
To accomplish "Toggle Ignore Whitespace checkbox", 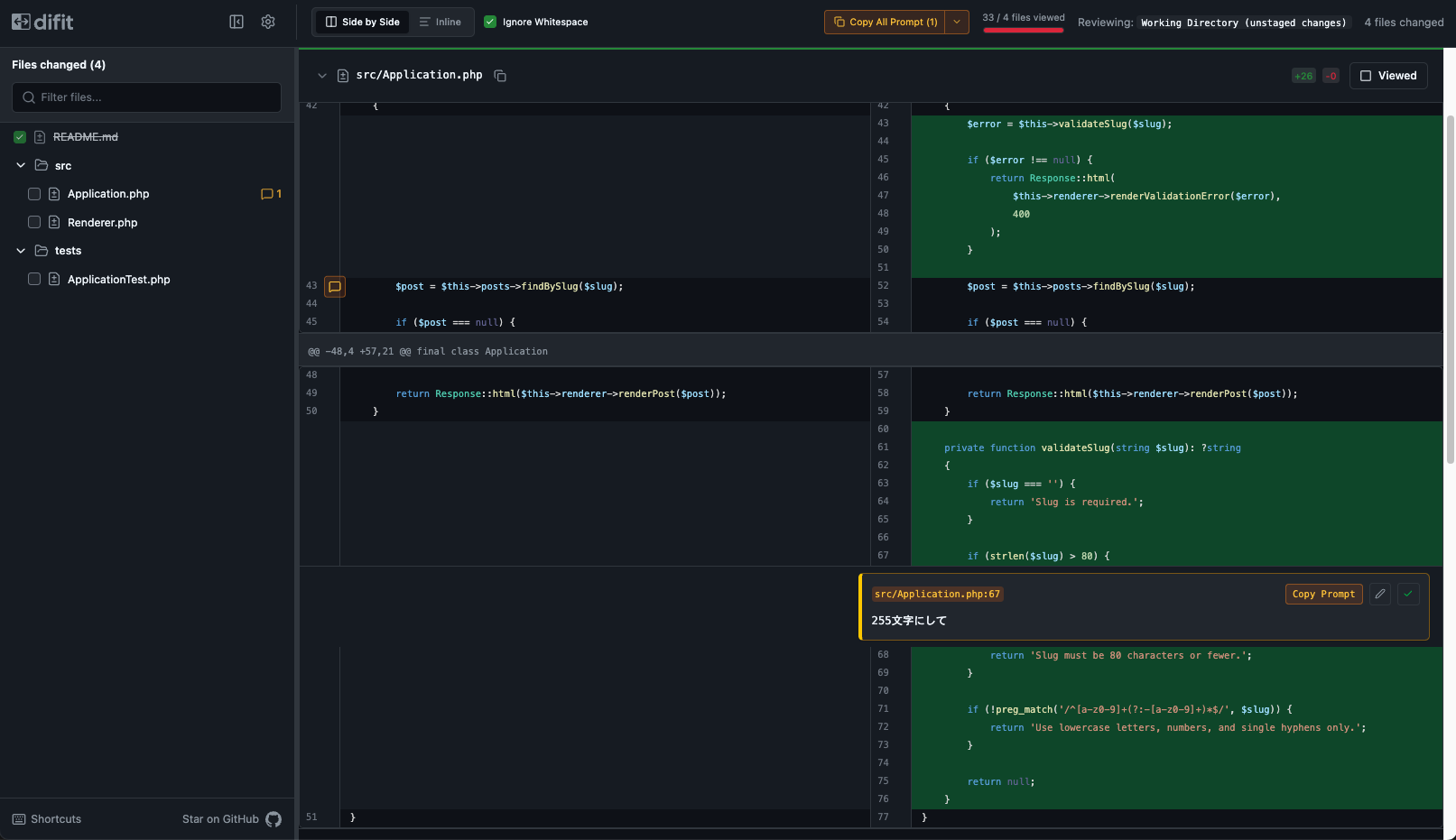I will [x=490, y=22].
